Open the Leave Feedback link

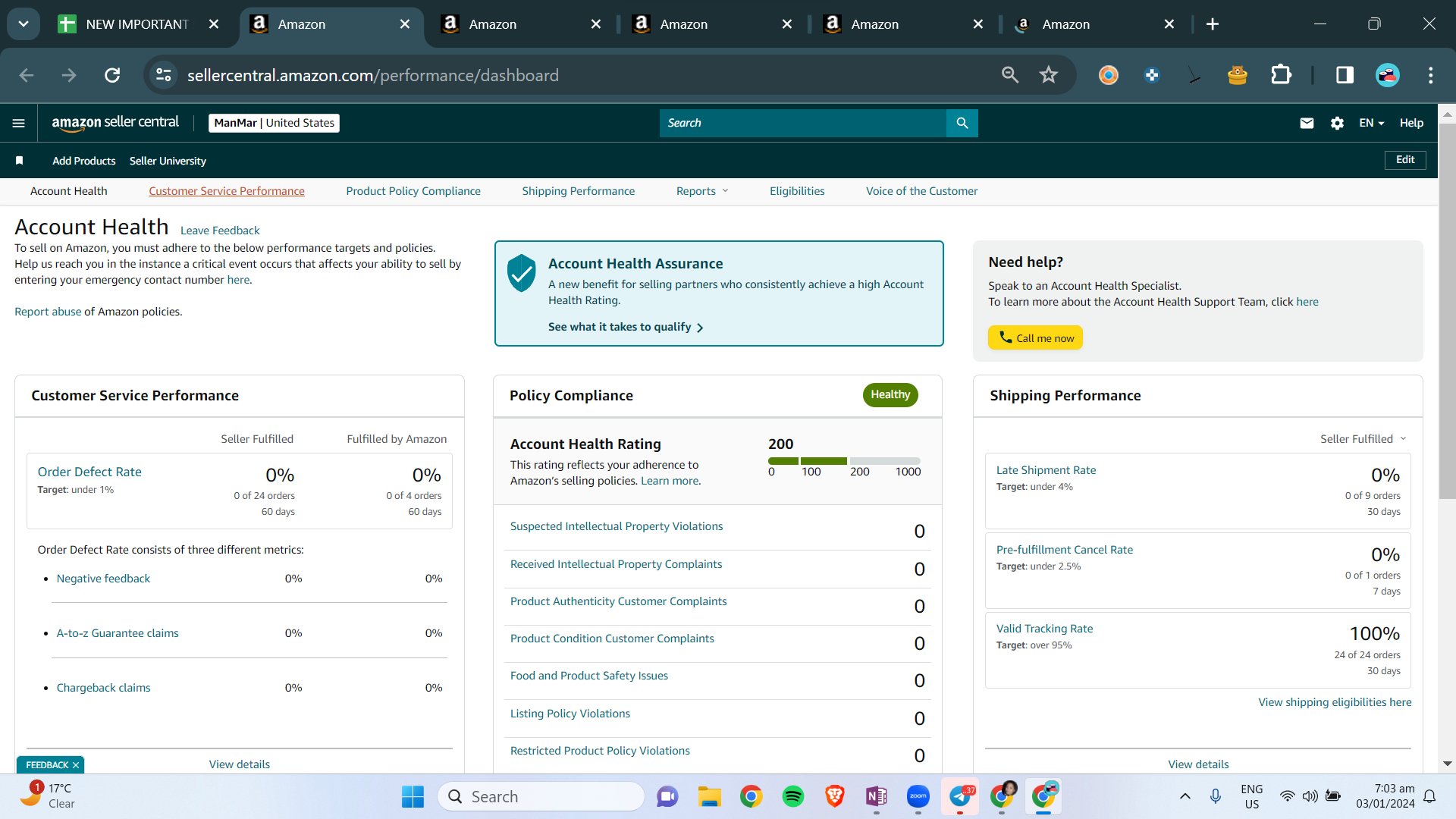click(x=220, y=231)
